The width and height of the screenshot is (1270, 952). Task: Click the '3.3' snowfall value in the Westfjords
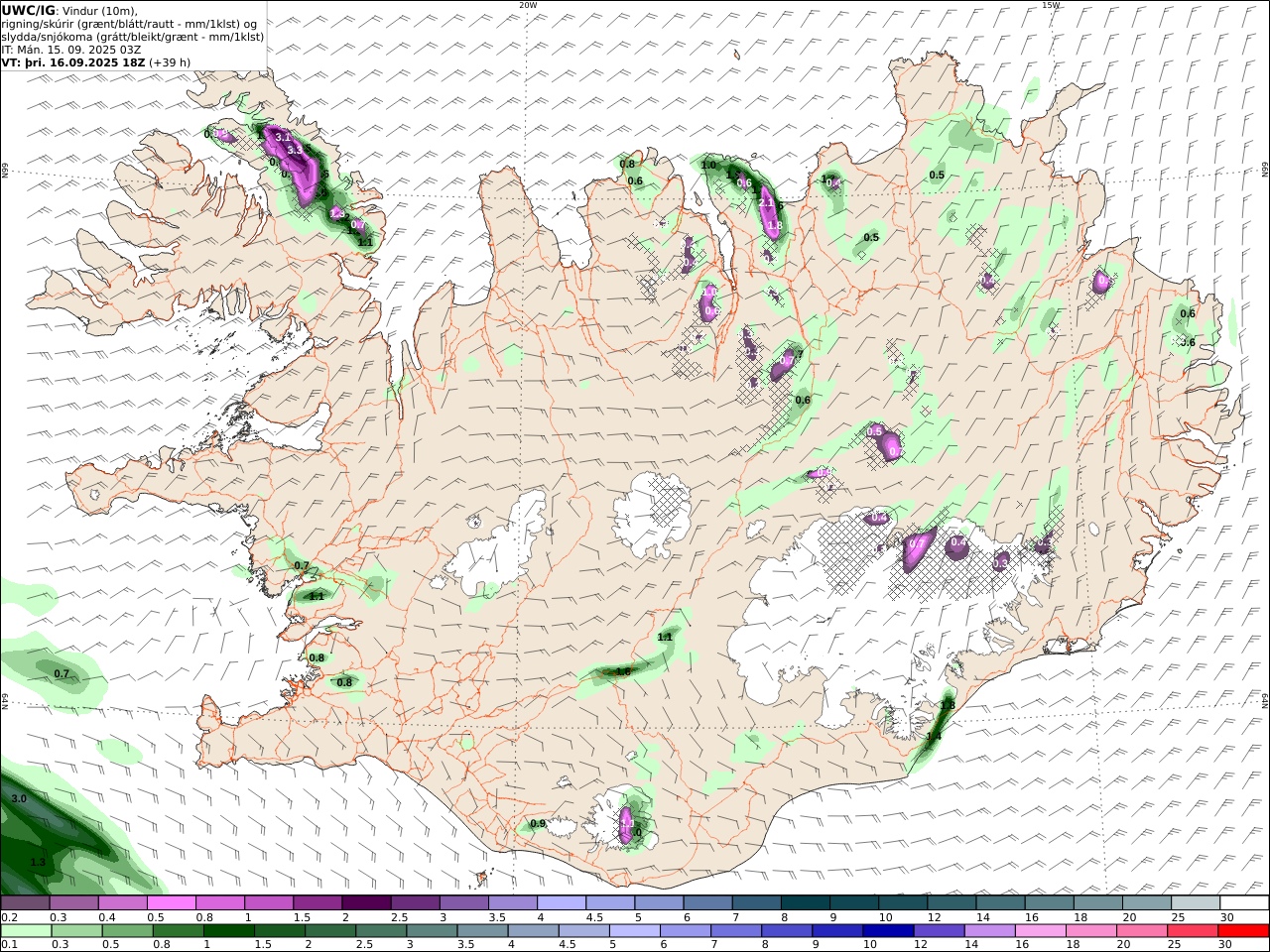(x=294, y=150)
